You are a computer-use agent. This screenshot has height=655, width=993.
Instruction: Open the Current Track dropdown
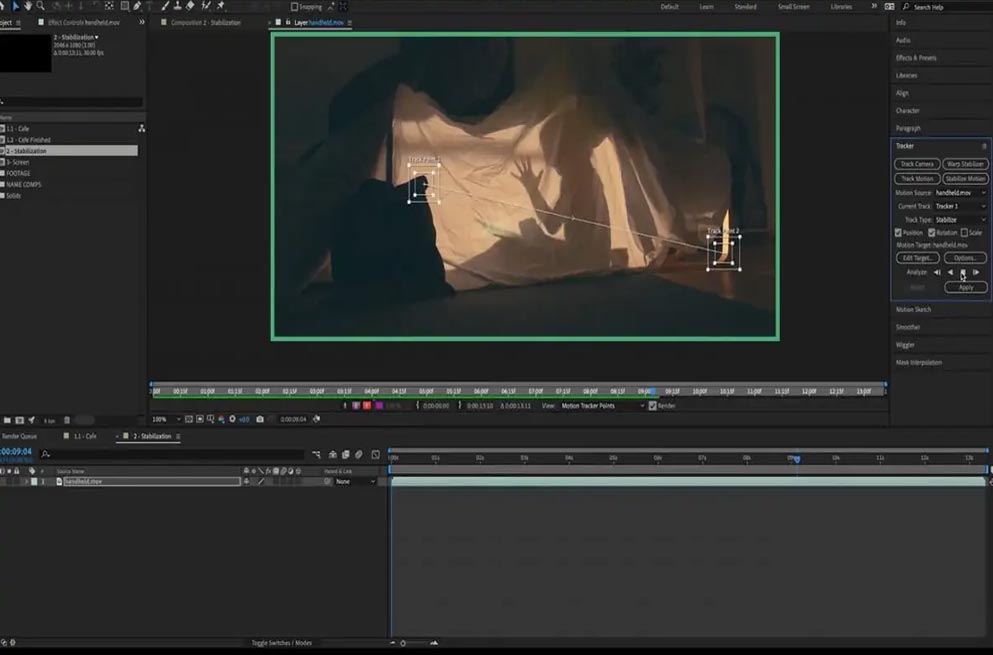(961, 207)
